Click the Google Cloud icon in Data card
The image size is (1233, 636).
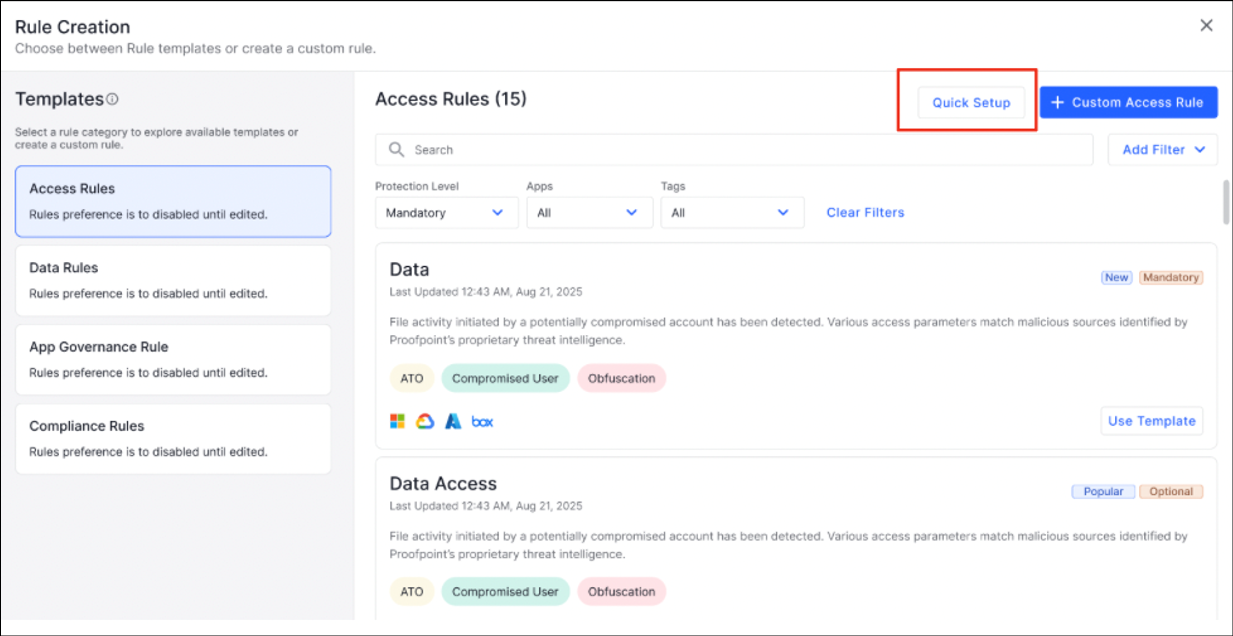[425, 421]
